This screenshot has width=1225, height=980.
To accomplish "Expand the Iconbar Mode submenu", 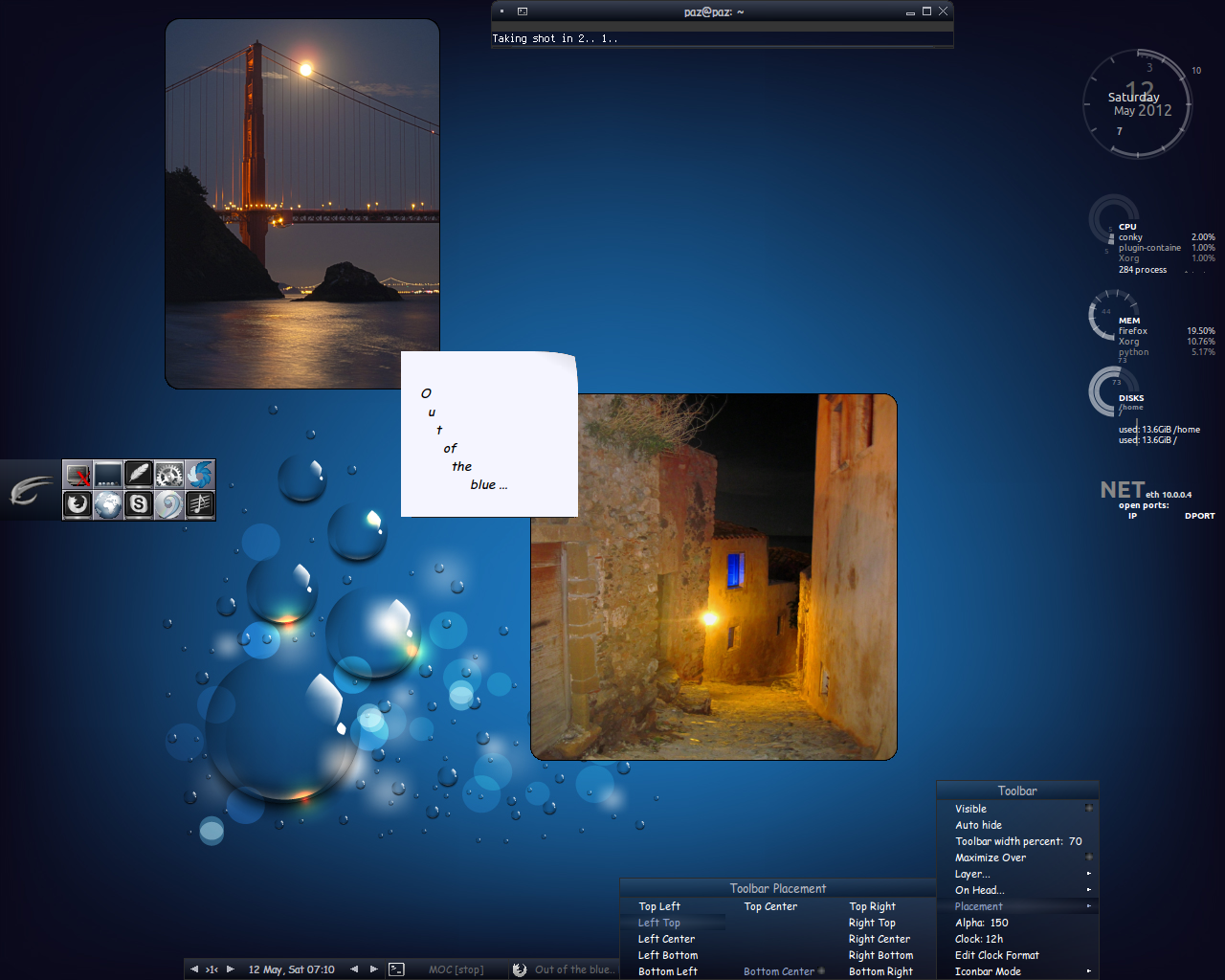I will point(1018,971).
